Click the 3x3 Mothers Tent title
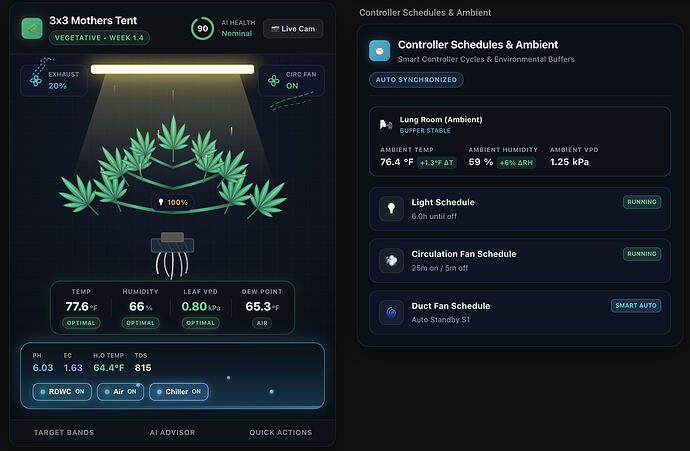The width and height of the screenshot is (690, 451). pos(93,21)
